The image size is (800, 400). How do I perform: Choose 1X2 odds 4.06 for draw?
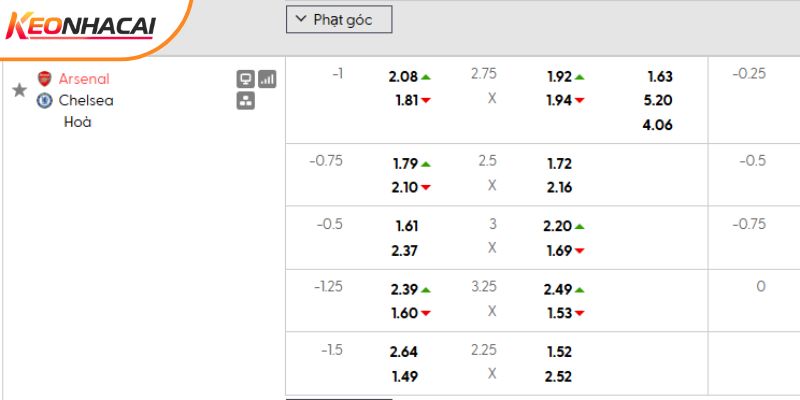[659, 125]
